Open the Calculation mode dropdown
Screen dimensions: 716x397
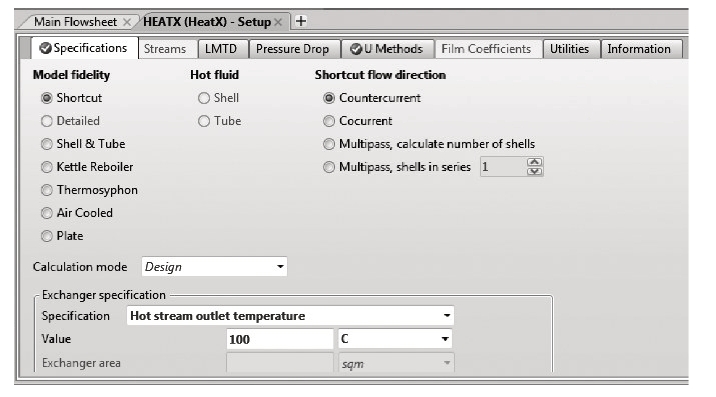(214, 267)
